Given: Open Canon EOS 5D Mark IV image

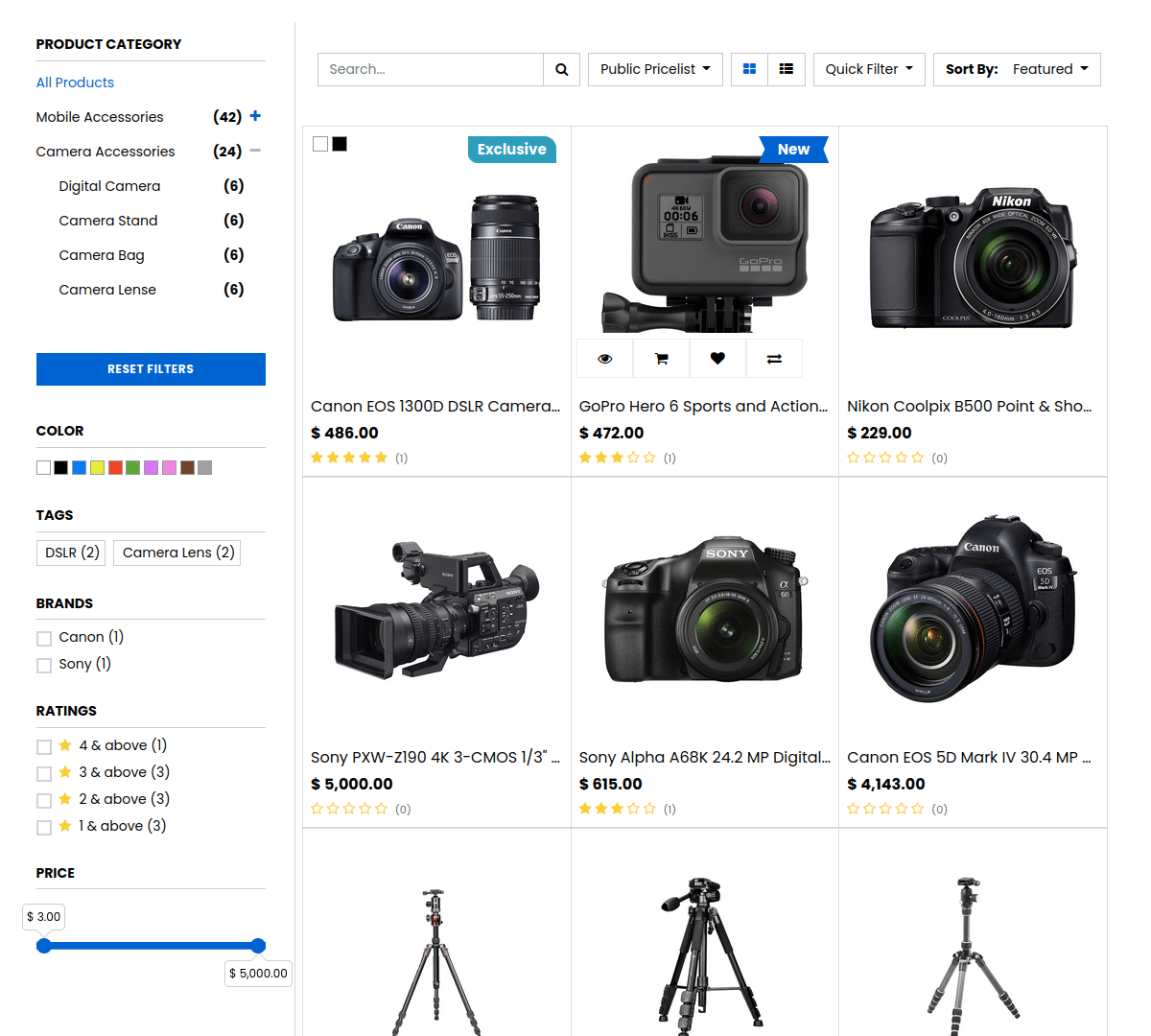Looking at the screenshot, I should [x=973, y=610].
